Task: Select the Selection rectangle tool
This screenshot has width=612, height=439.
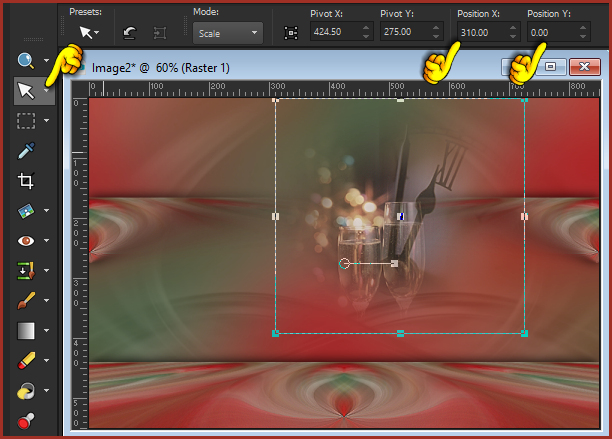Action: 26,121
